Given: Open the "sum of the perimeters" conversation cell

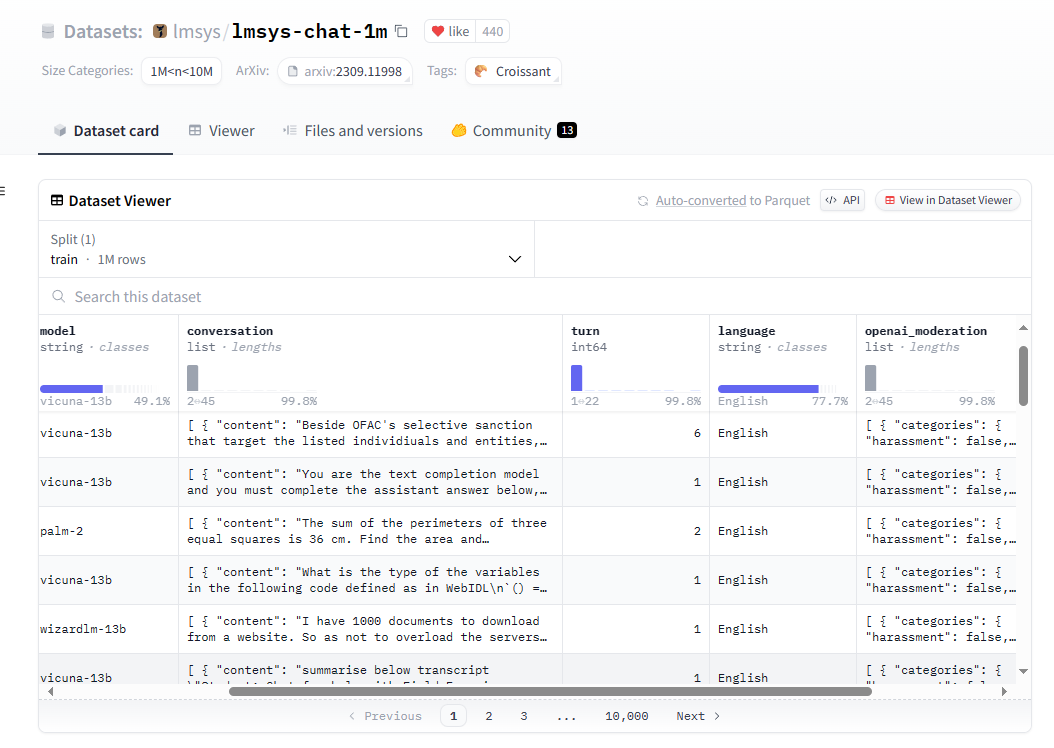Looking at the screenshot, I should tap(370, 531).
